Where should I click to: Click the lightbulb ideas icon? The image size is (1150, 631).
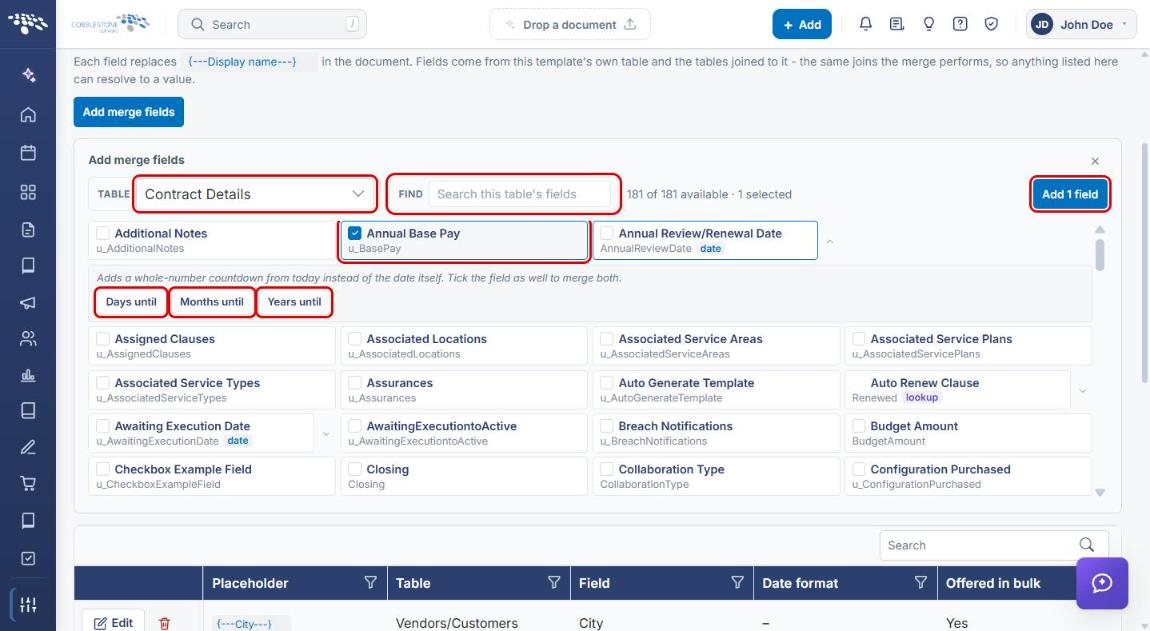point(929,24)
